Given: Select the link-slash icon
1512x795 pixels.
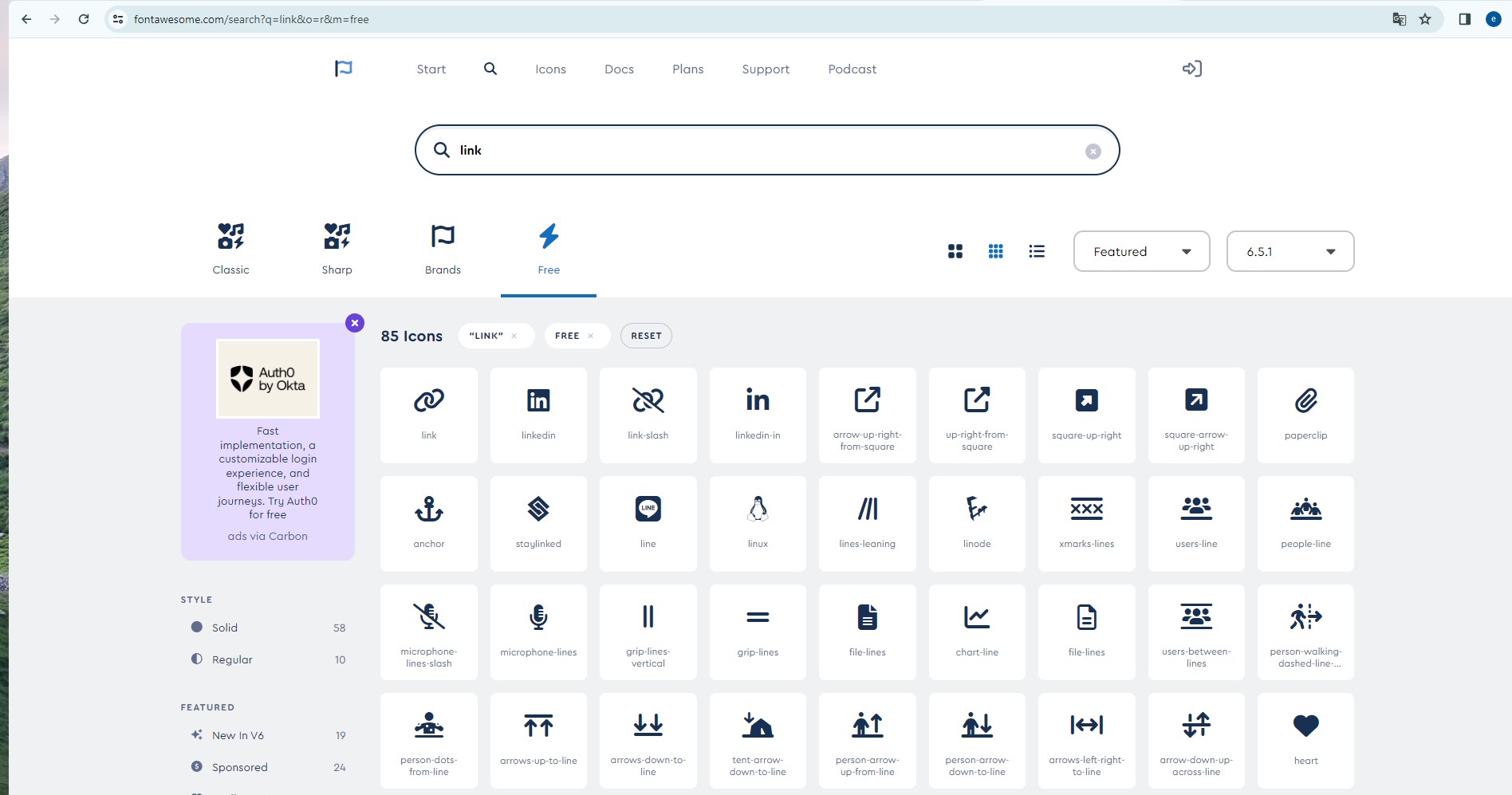Looking at the screenshot, I should pyautogui.click(x=648, y=415).
